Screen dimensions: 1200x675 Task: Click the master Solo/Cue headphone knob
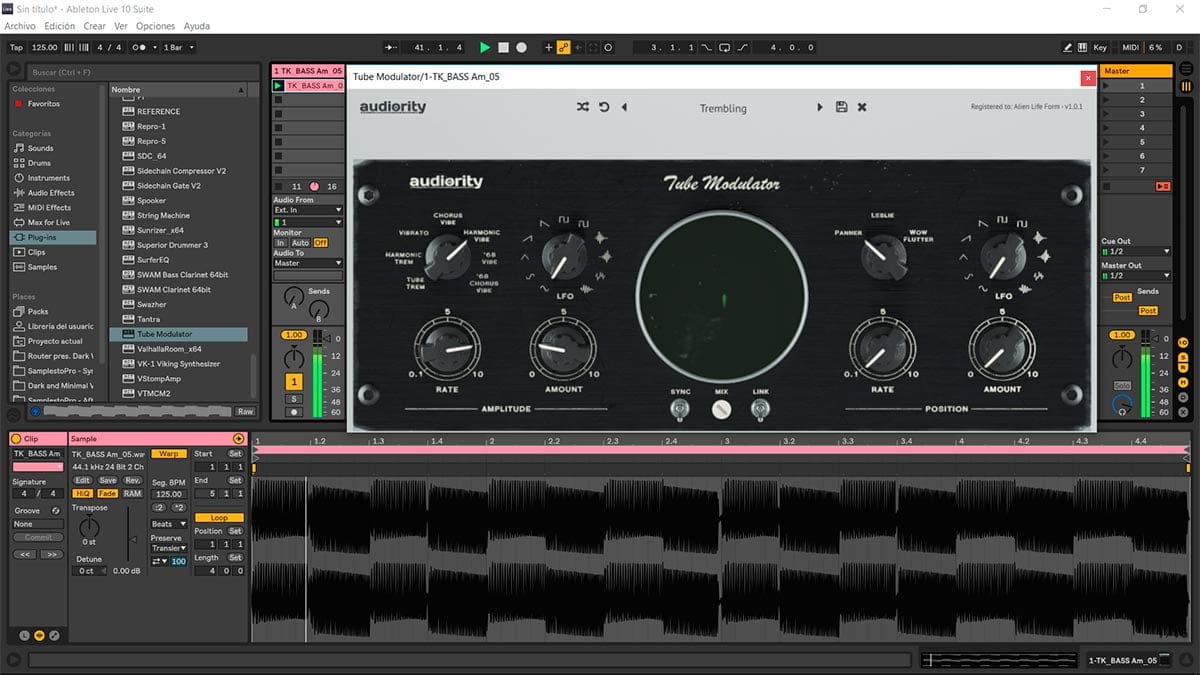pos(1122,407)
